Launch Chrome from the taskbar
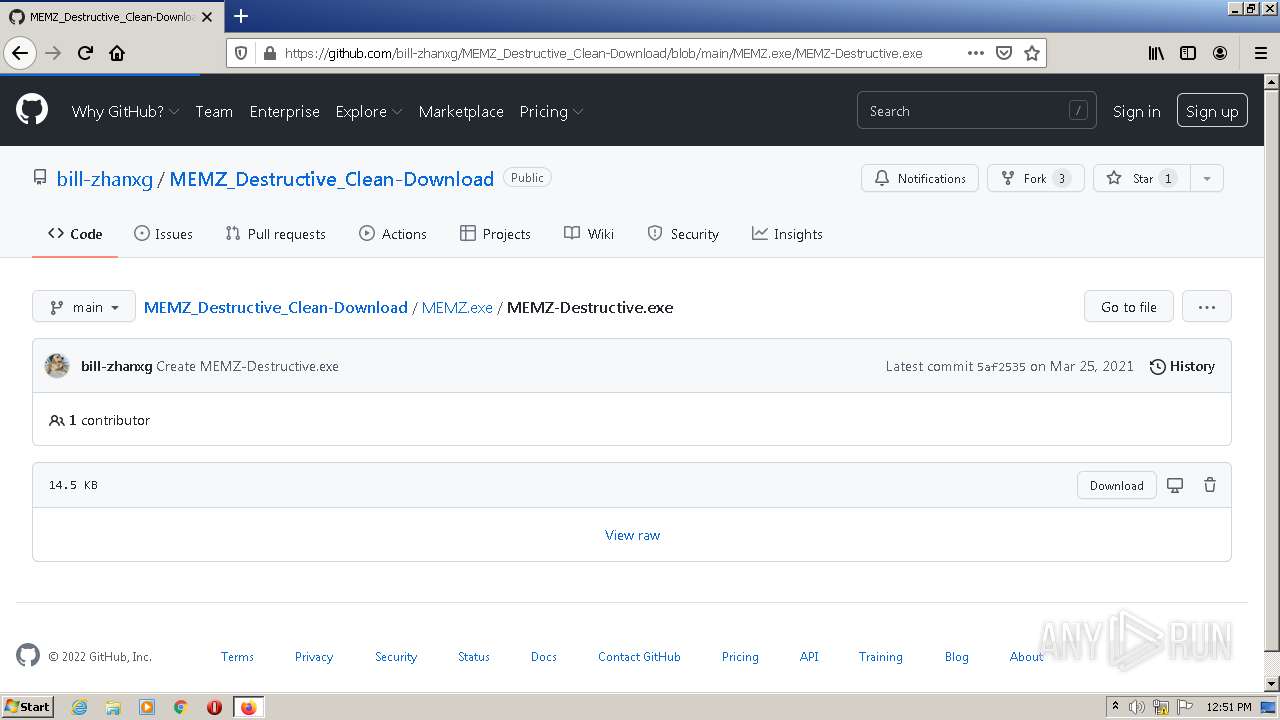 tap(181, 707)
